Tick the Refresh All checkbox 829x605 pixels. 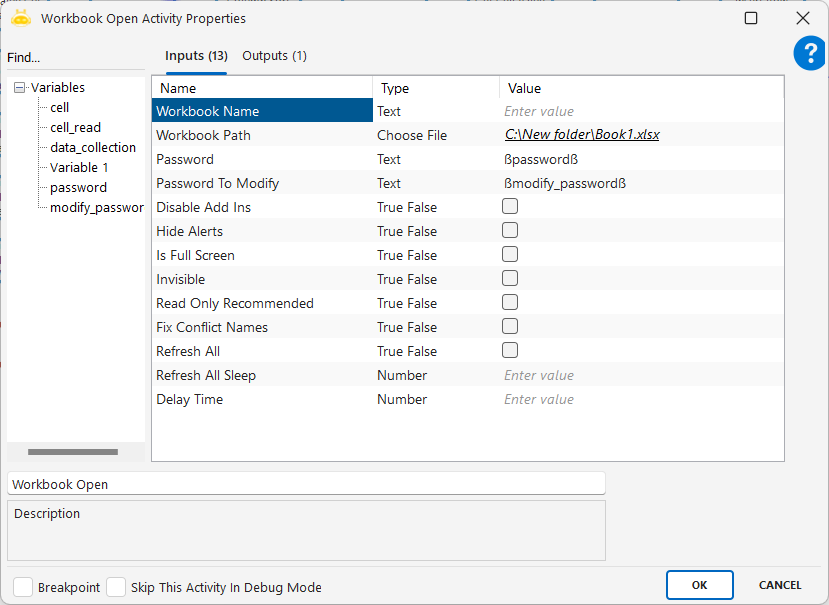pyautogui.click(x=510, y=351)
